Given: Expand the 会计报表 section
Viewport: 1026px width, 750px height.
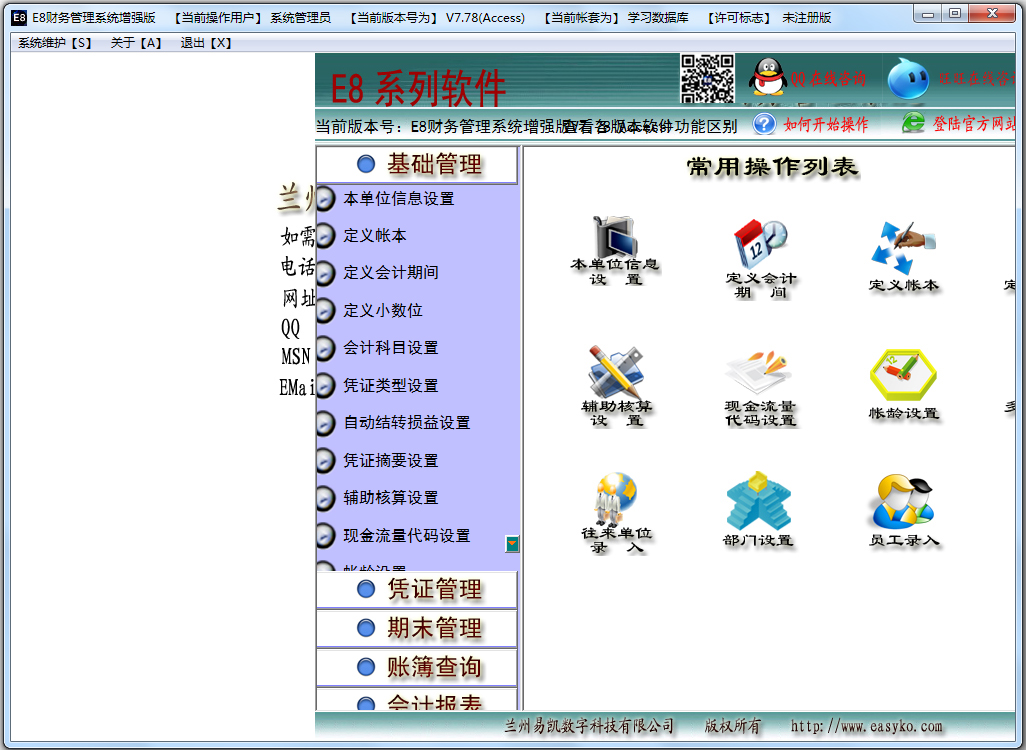Looking at the screenshot, I should coord(417,700).
